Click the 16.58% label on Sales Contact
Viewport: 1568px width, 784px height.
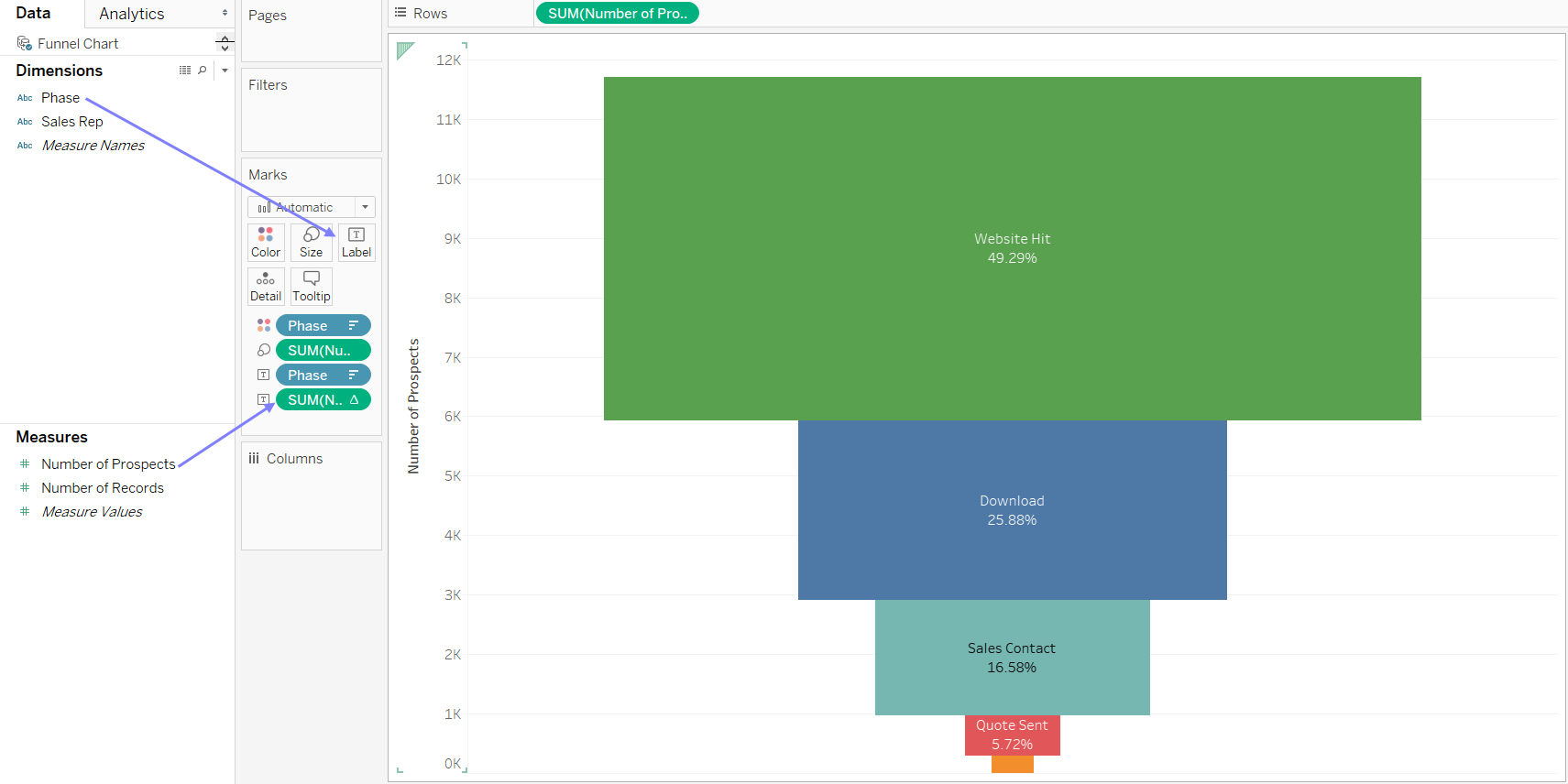click(1012, 668)
